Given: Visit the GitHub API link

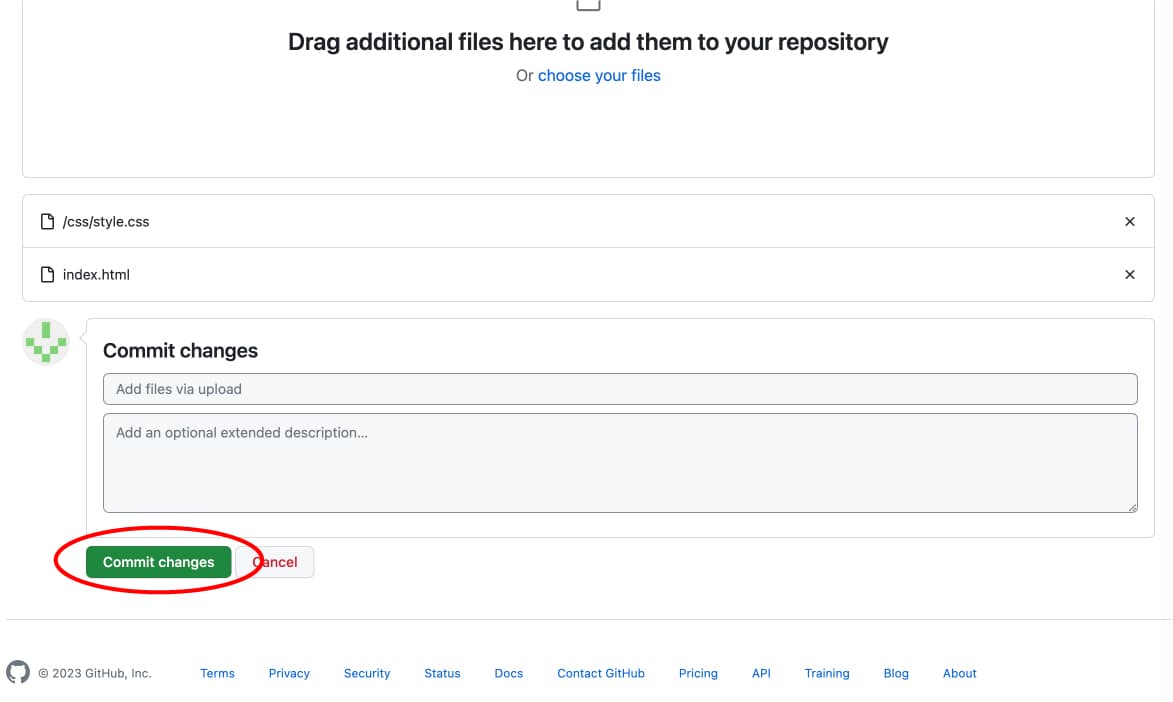Looking at the screenshot, I should (x=761, y=673).
